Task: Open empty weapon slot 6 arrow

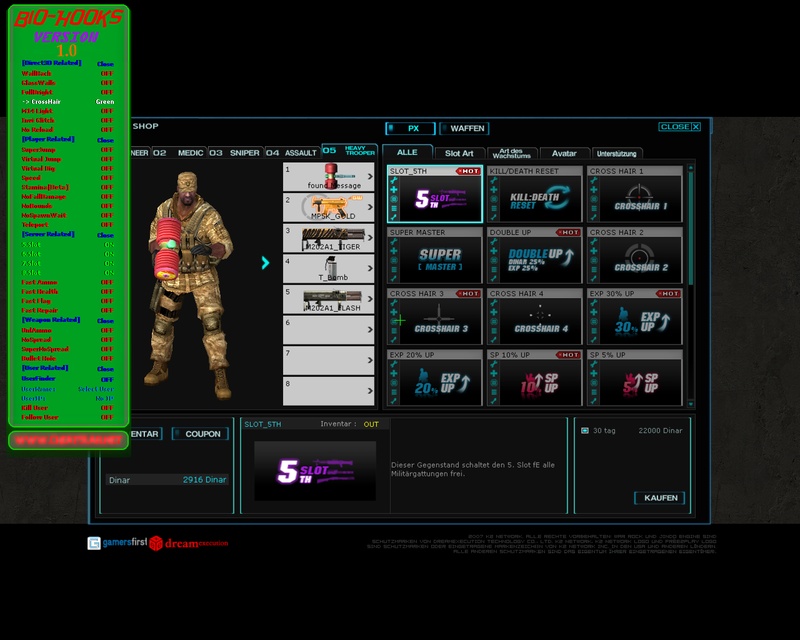Action: pyautogui.click(x=370, y=330)
